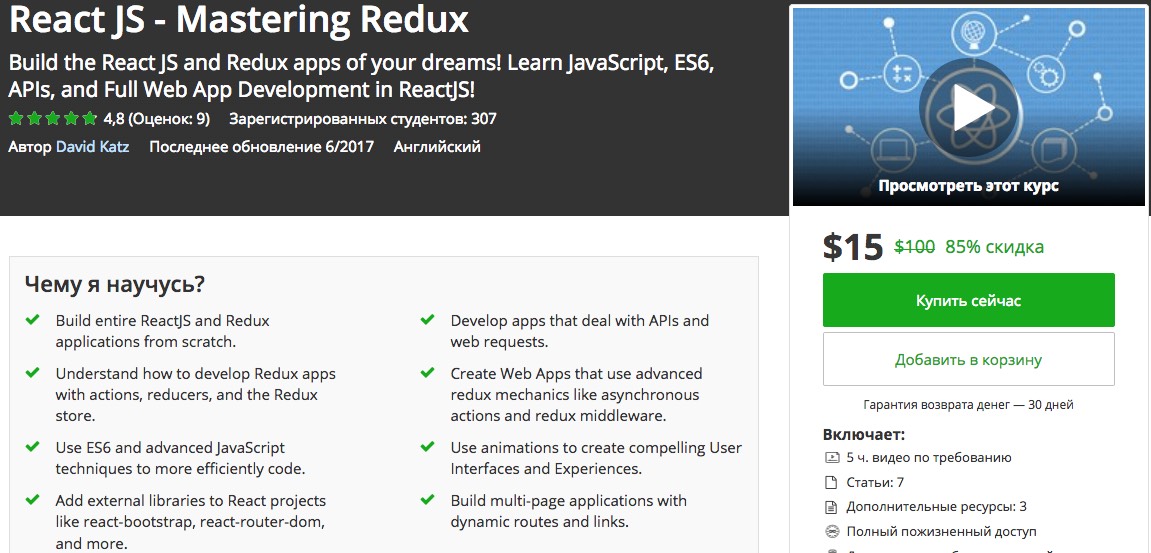Click the checkmark beside "Develop apps that deal"
This screenshot has height=553, width=1151.
click(428, 320)
